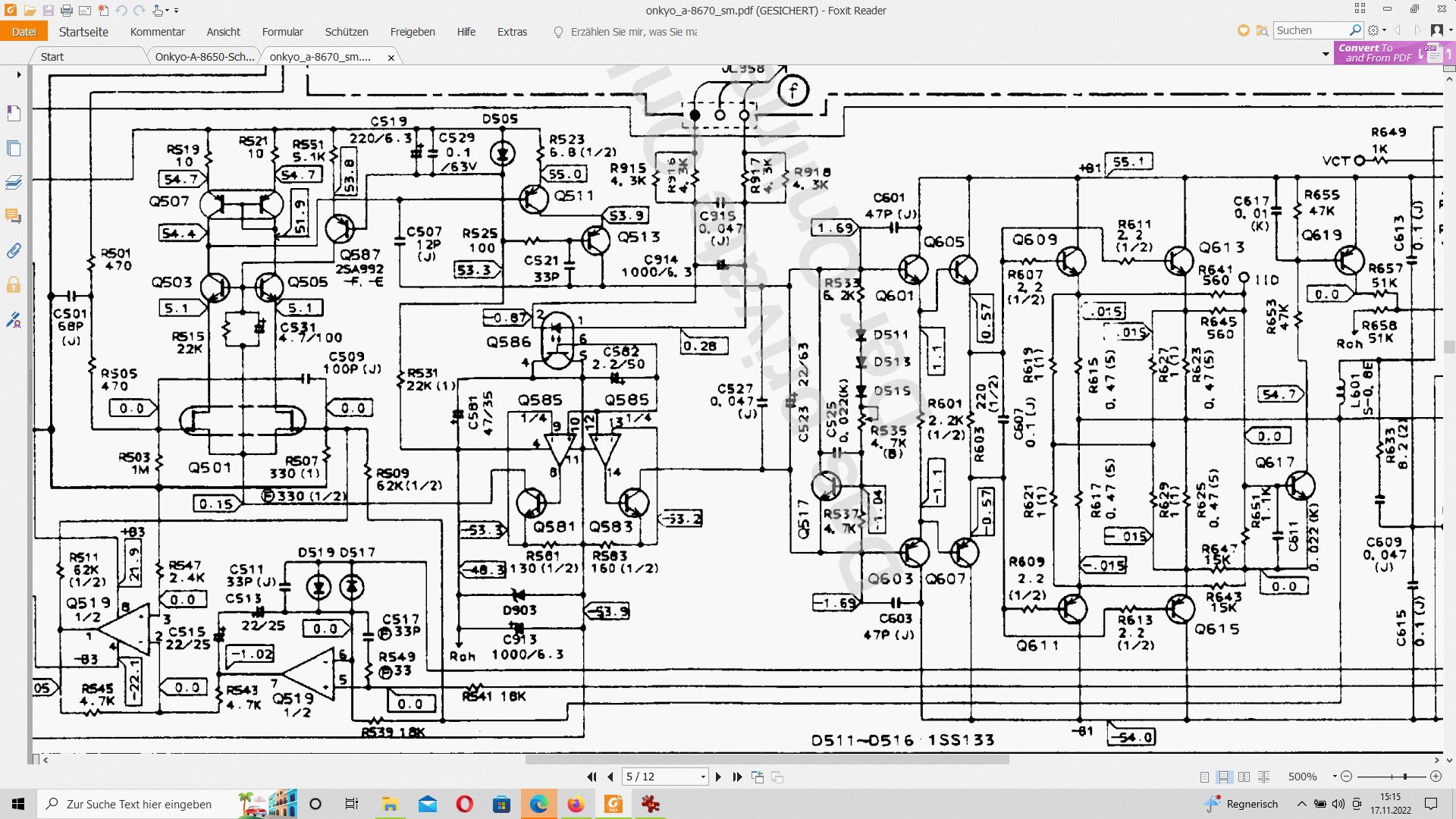The image size is (1456, 819).
Task: Click the orange Datei button
Action: (x=24, y=32)
